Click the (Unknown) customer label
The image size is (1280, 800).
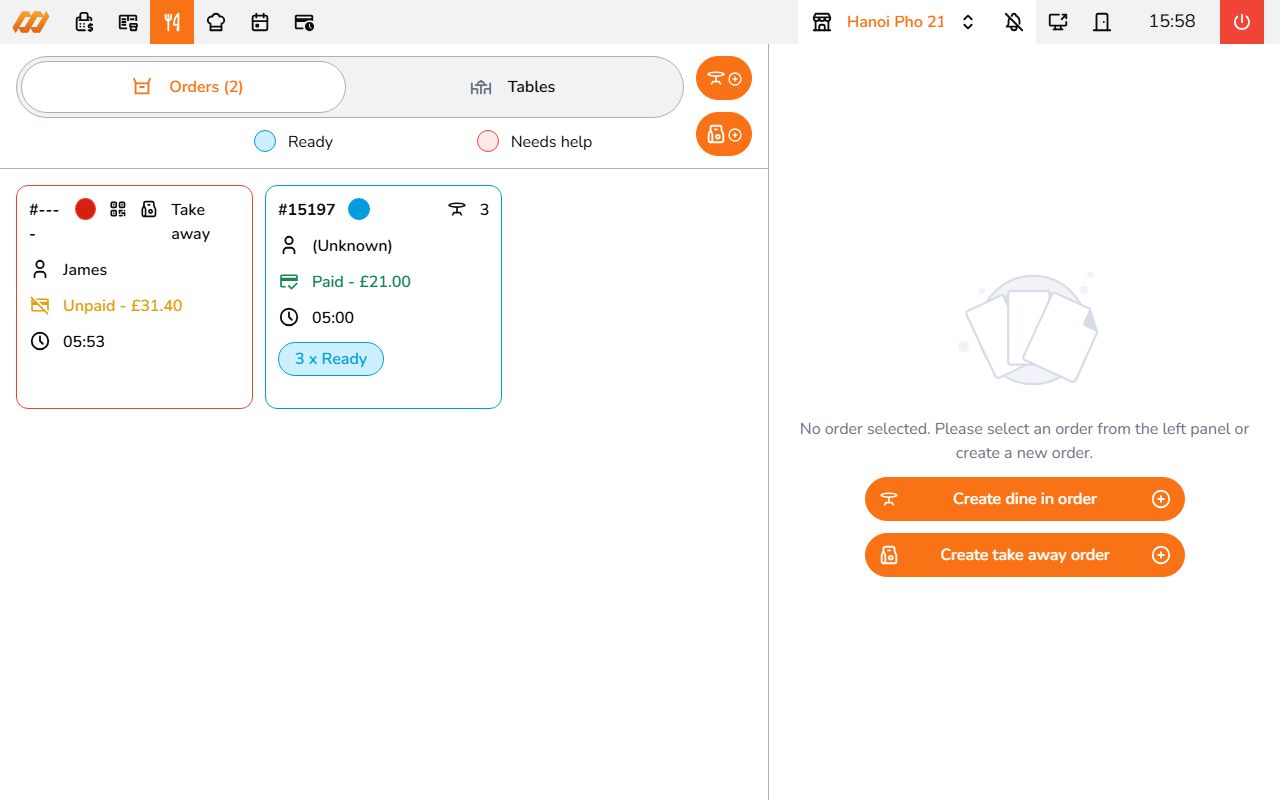click(x=352, y=246)
